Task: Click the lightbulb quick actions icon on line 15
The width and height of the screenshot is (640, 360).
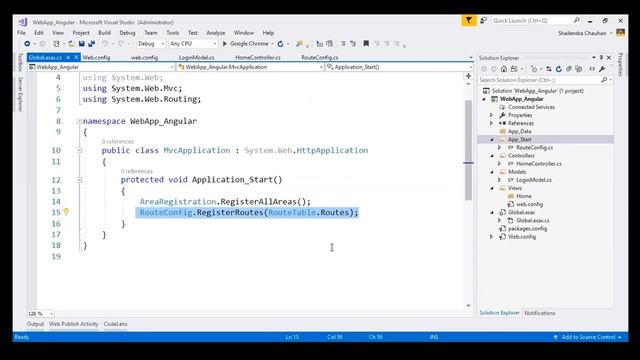Action: coord(66,212)
